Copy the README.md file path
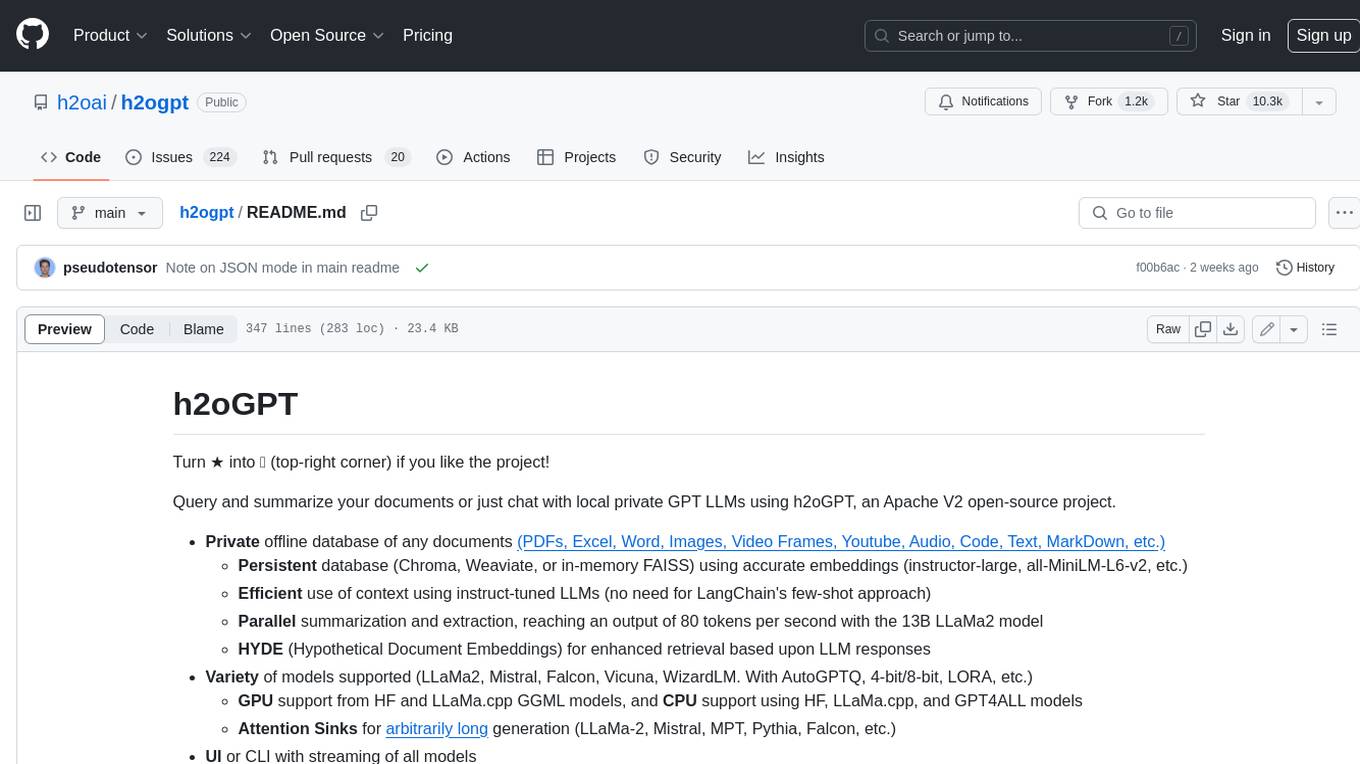The width and height of the screenshot is (1360, 764). click(369, 213)
